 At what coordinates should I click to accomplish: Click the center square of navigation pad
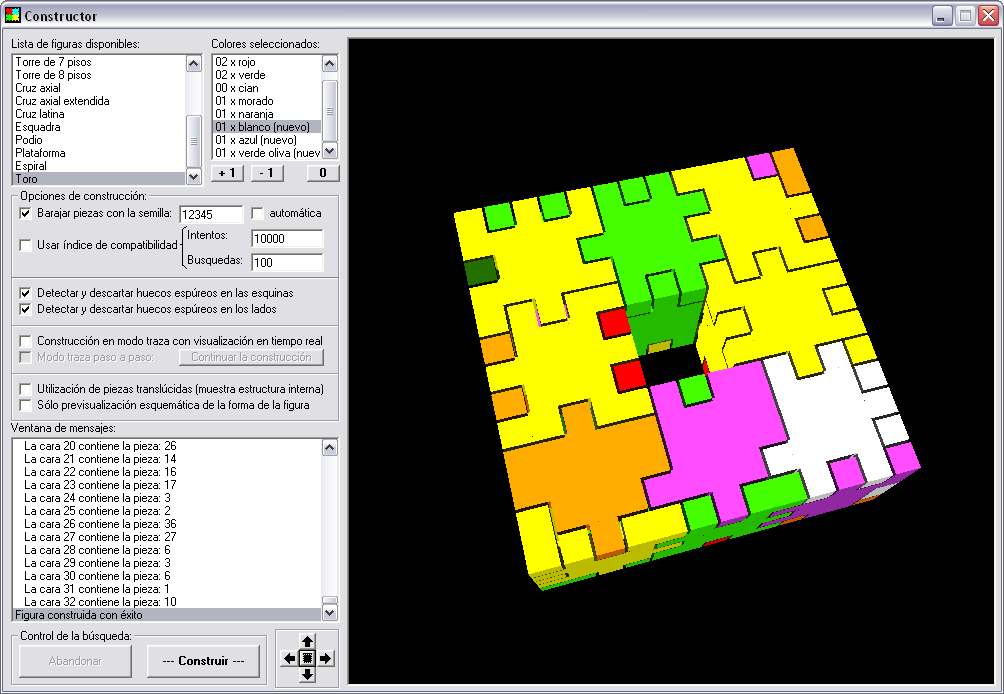pyautogui.click(x=307, y=658)
